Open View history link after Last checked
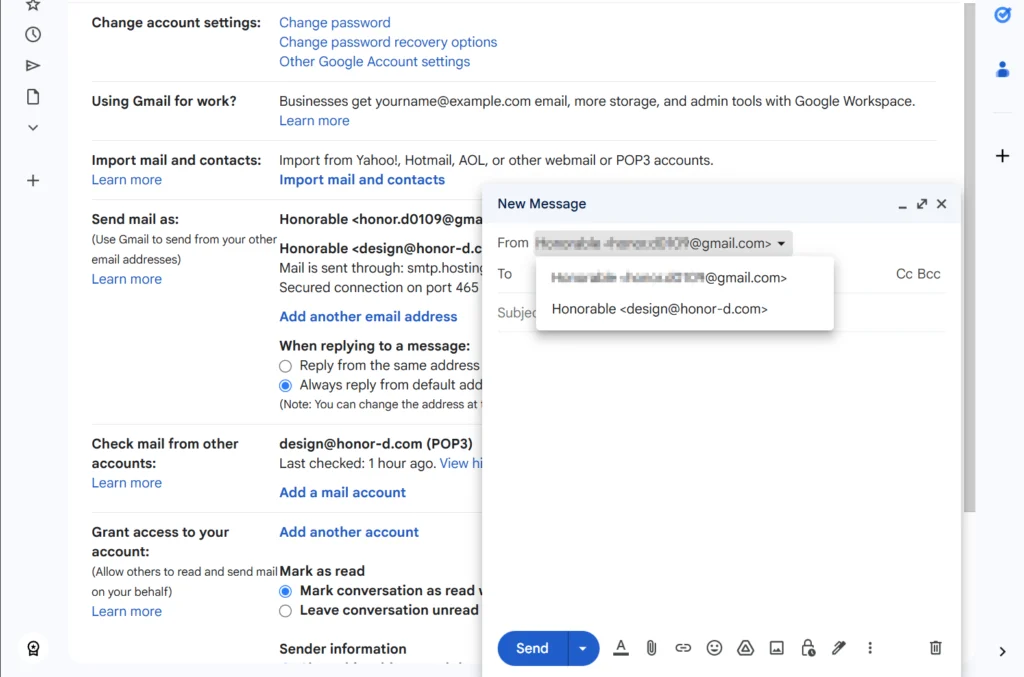Image resolution: width=1024 pixels, height=677 pixels. click(460, 464)
